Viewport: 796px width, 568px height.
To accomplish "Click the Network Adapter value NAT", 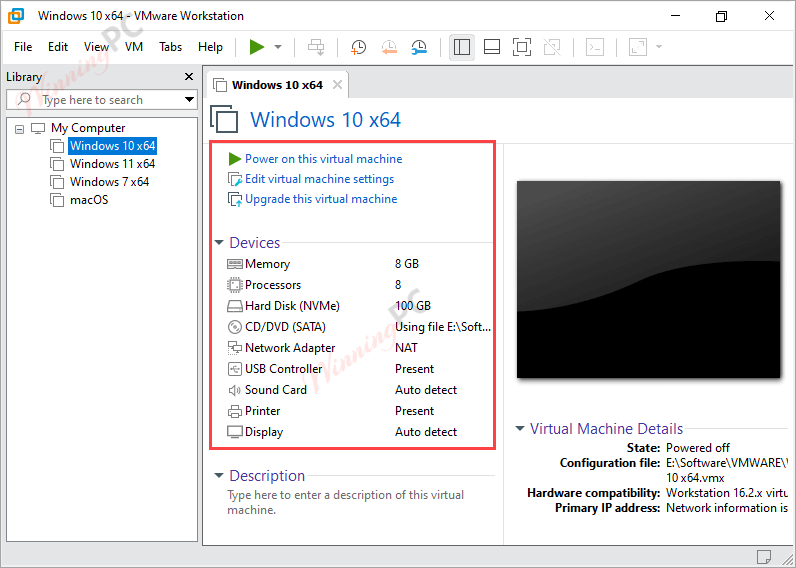I will pyautogui.click(x=406, y=348).
